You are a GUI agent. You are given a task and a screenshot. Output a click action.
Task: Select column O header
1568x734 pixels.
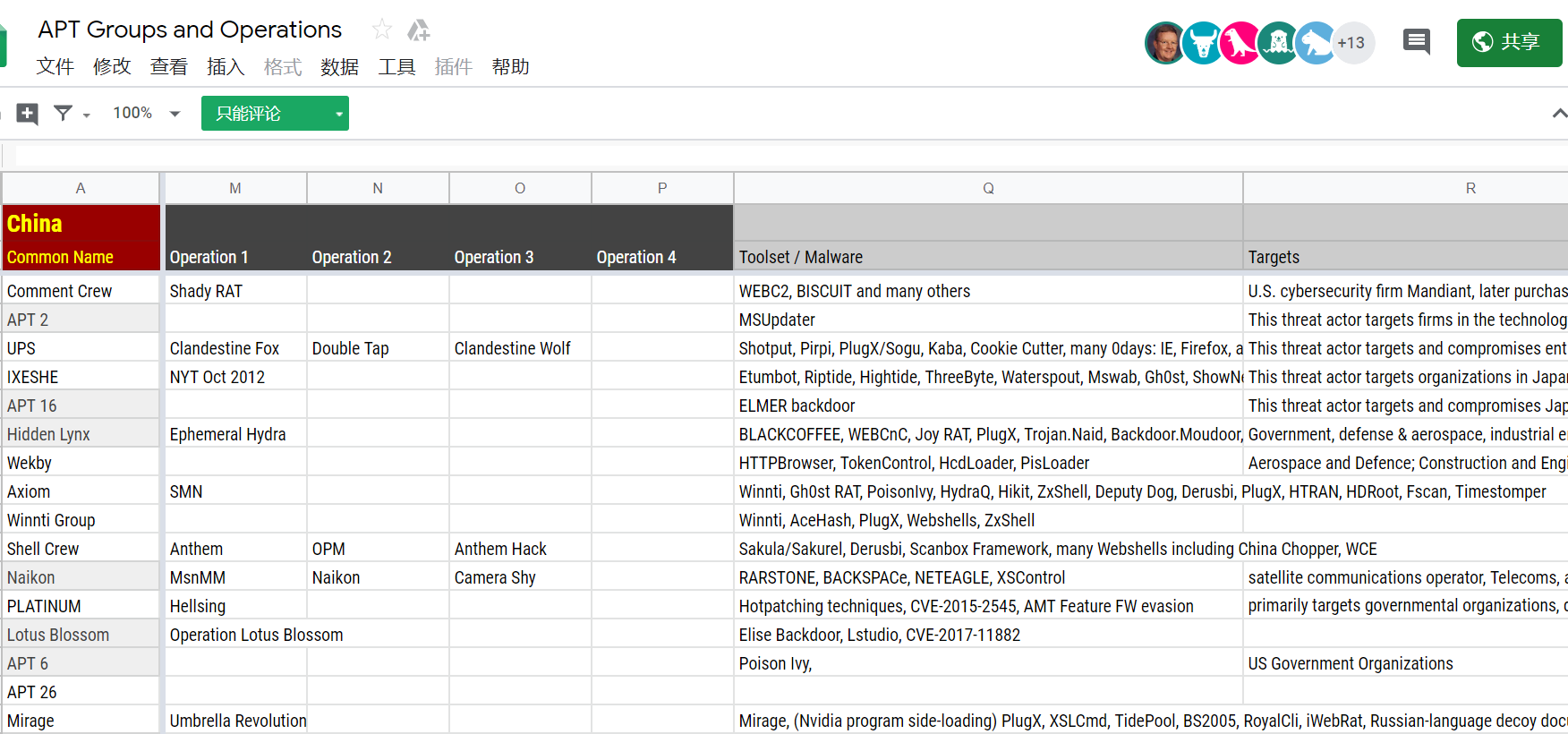coord(520,188)
